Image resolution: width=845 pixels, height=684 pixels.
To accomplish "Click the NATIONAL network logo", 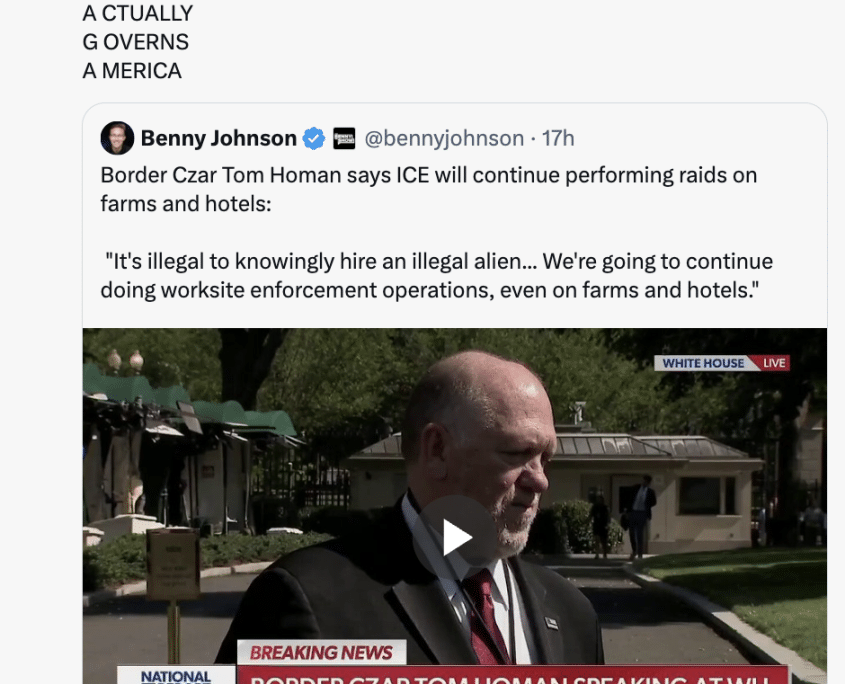I will [176, 675].
